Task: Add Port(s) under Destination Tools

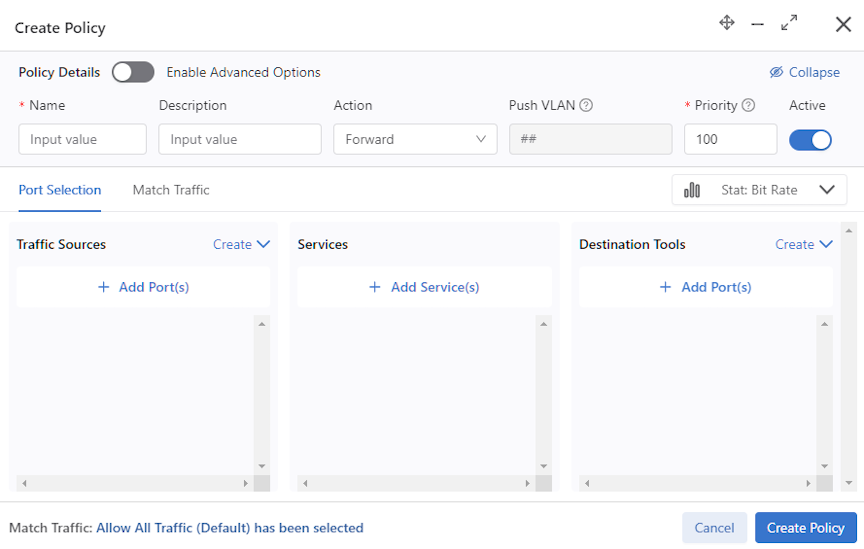Action: click(x=706, y=287)
